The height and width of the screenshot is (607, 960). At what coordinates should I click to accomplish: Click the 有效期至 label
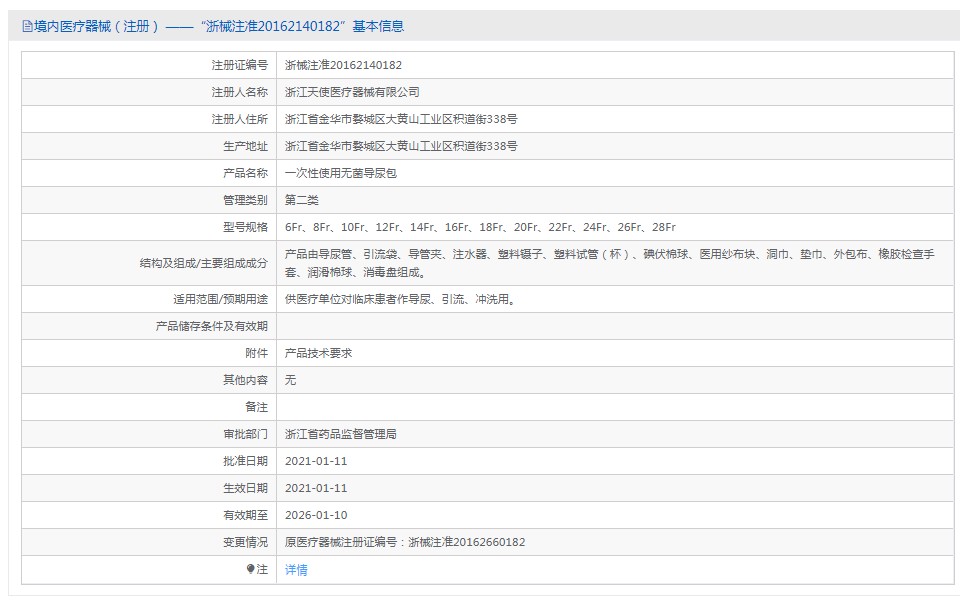pos(246,515)
